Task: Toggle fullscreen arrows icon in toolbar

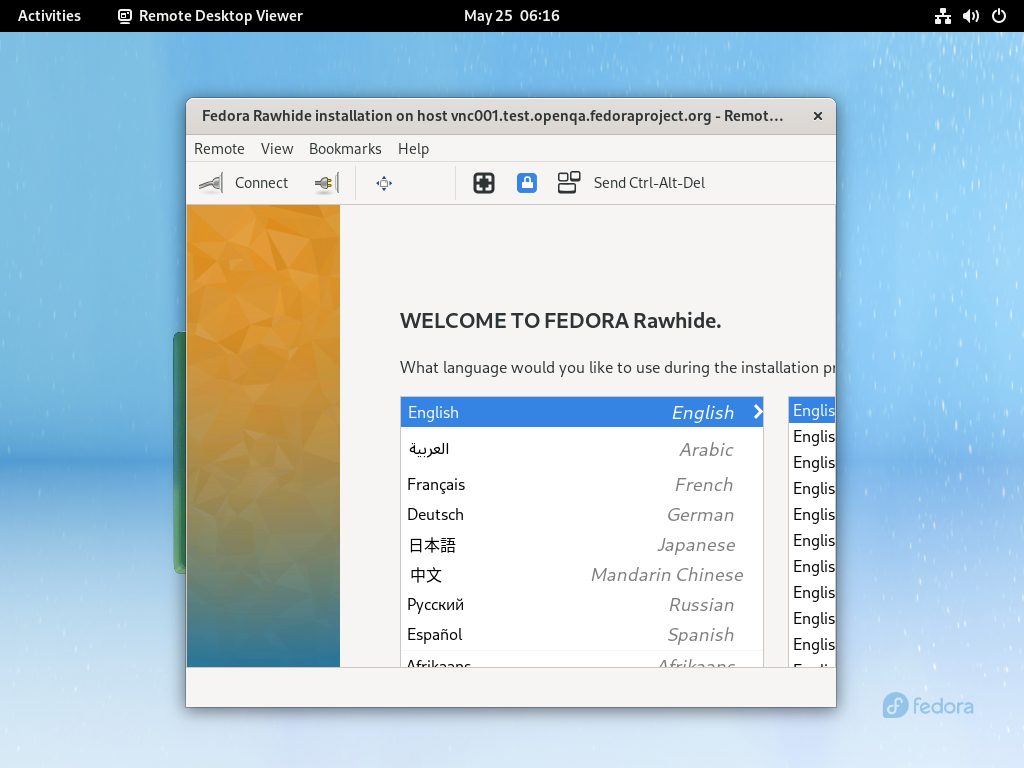Action: [x=384, y=183]
